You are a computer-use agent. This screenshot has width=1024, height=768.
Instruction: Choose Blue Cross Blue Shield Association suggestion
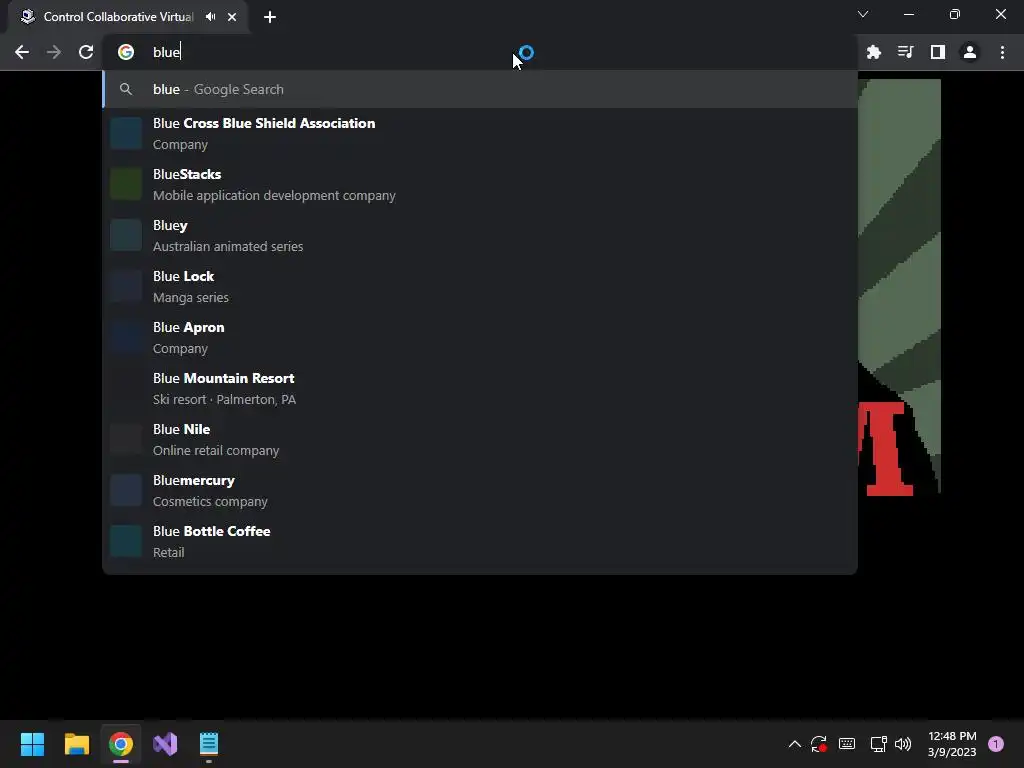[480, 133]
